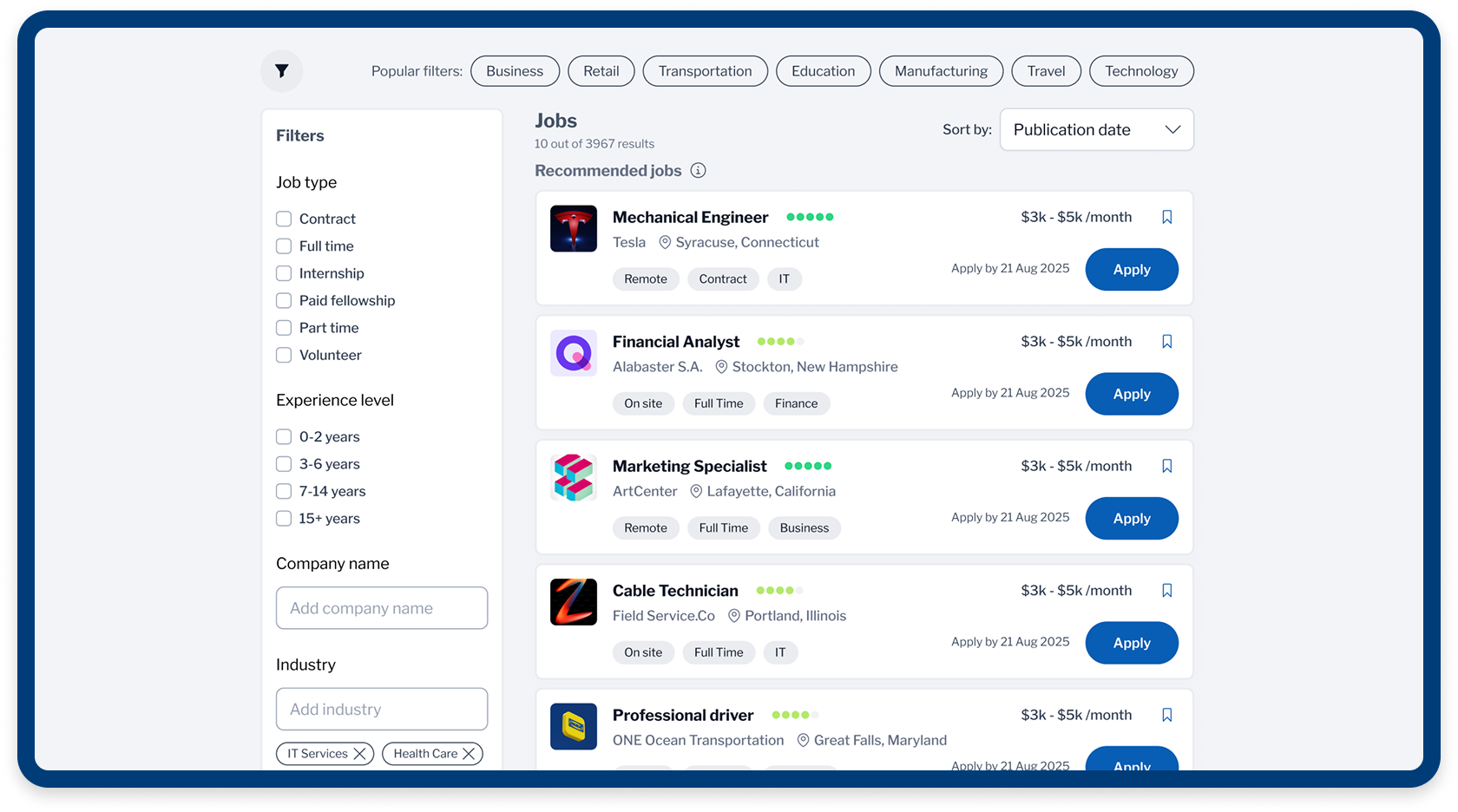Viewport: 1458px width, 812px height.
Task: Apply to the Cable Technician position
Action: (1131, 643)
